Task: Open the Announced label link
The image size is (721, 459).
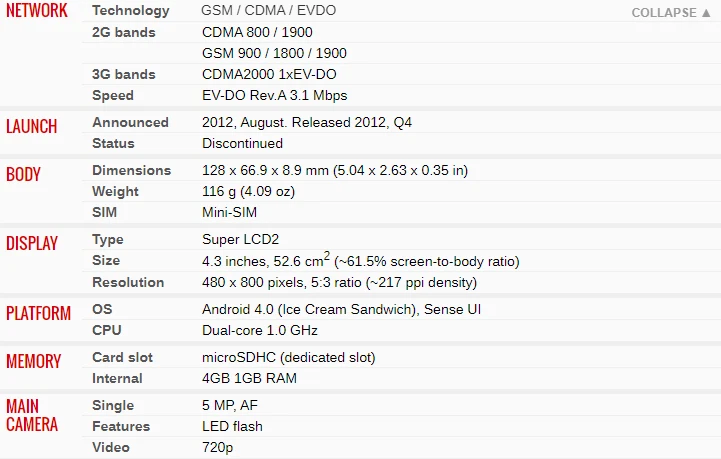Action: click(x=130, y=122)
